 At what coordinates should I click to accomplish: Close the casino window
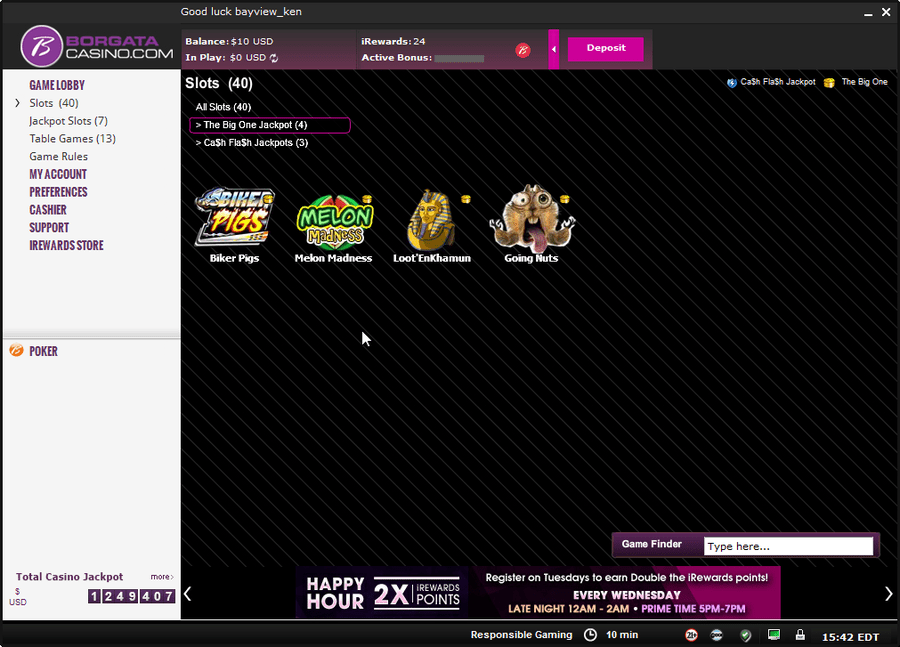pos(886,12)
